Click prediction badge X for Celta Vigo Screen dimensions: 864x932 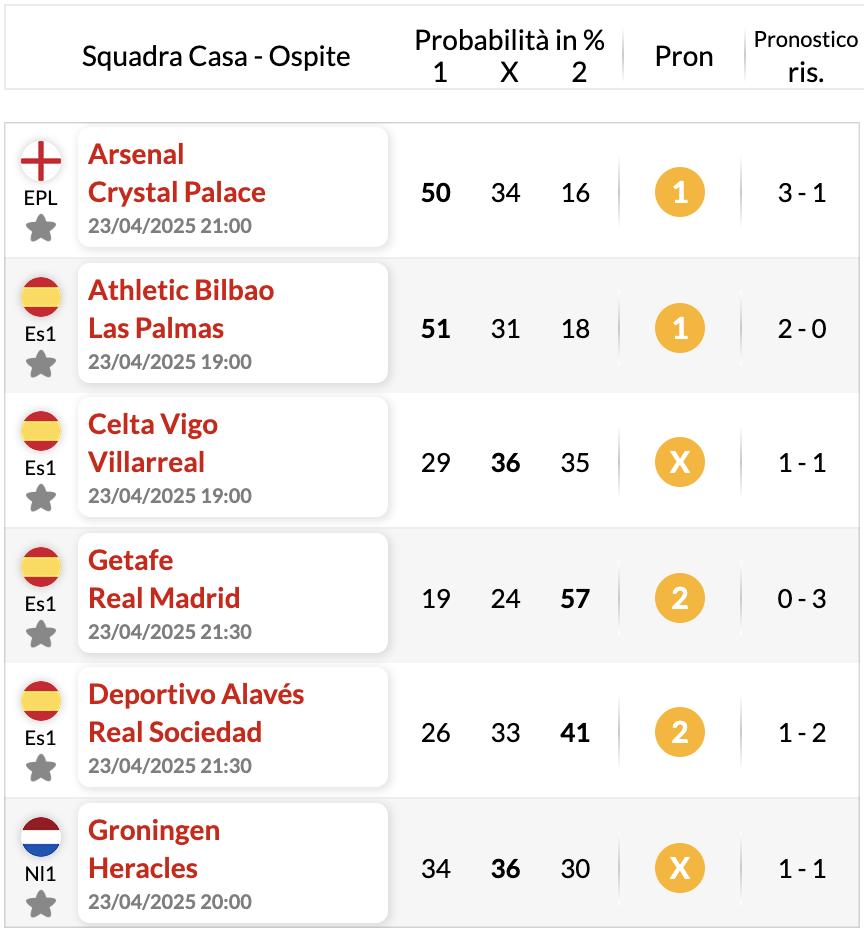tap(680, 462)
